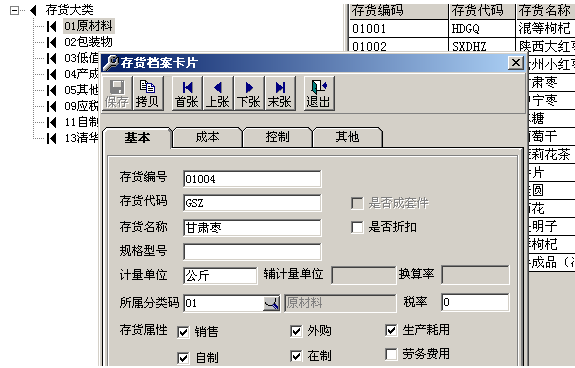575x368 pixels.
Task: Go to first card with 首张
Action: click(x=187, y=93)
